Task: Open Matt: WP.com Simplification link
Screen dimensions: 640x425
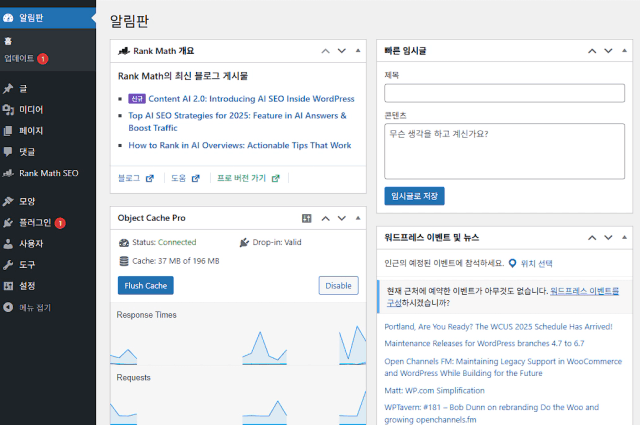Action: [434, 391]
